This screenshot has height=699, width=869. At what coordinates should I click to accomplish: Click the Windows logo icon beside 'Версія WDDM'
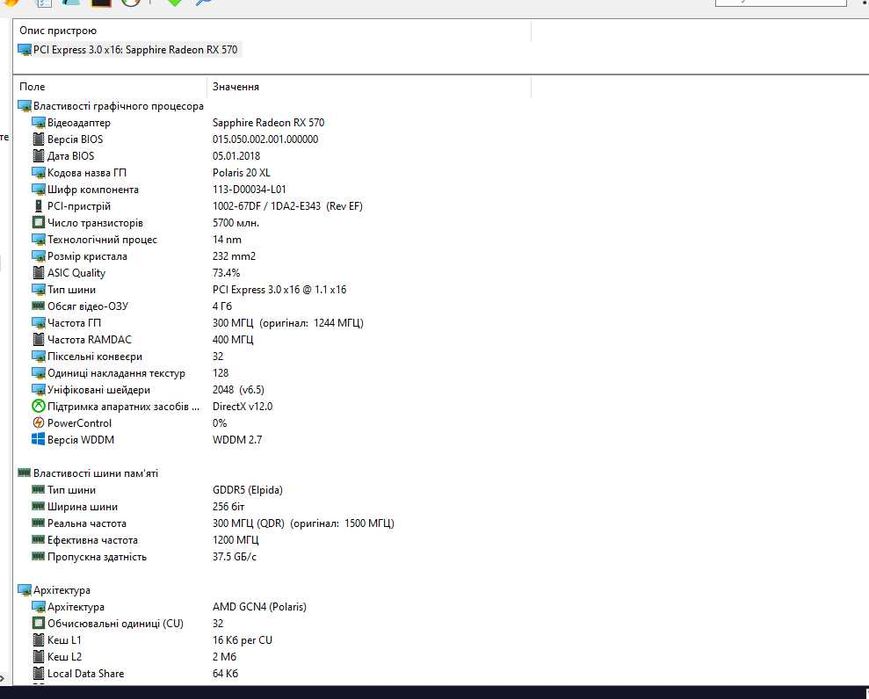38,440
